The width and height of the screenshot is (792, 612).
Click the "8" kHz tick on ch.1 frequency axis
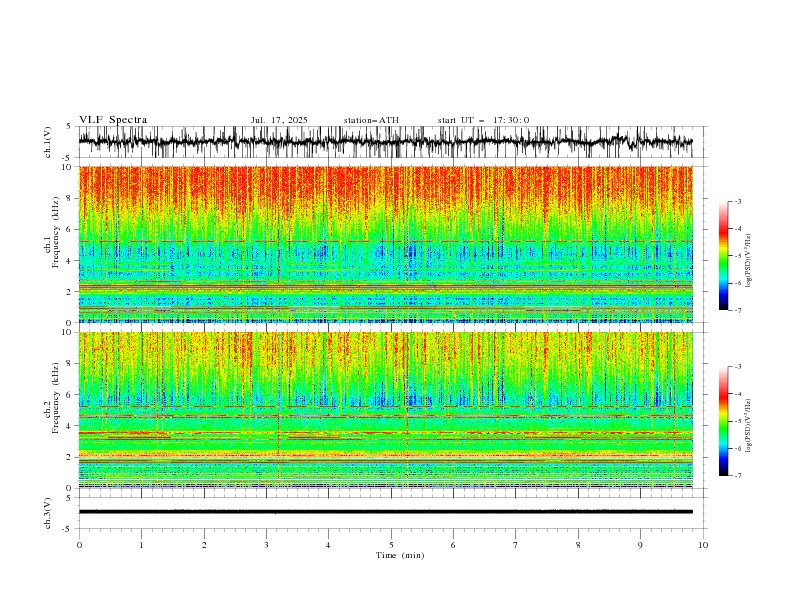point(71,198)
